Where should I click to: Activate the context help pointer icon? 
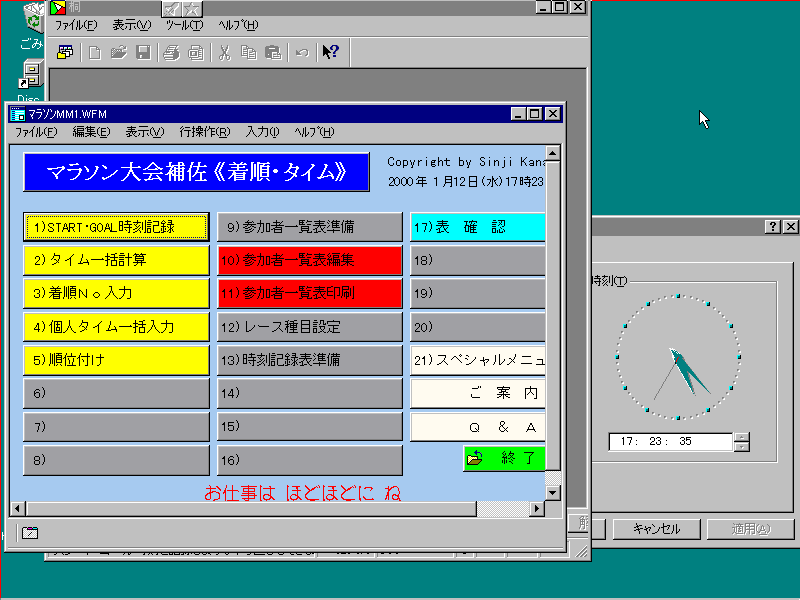pyautogui.click(x=330, y=52)
